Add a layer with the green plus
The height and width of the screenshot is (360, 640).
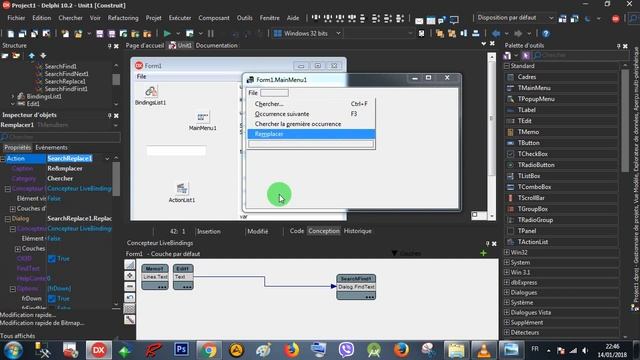(x=483, y=253)
